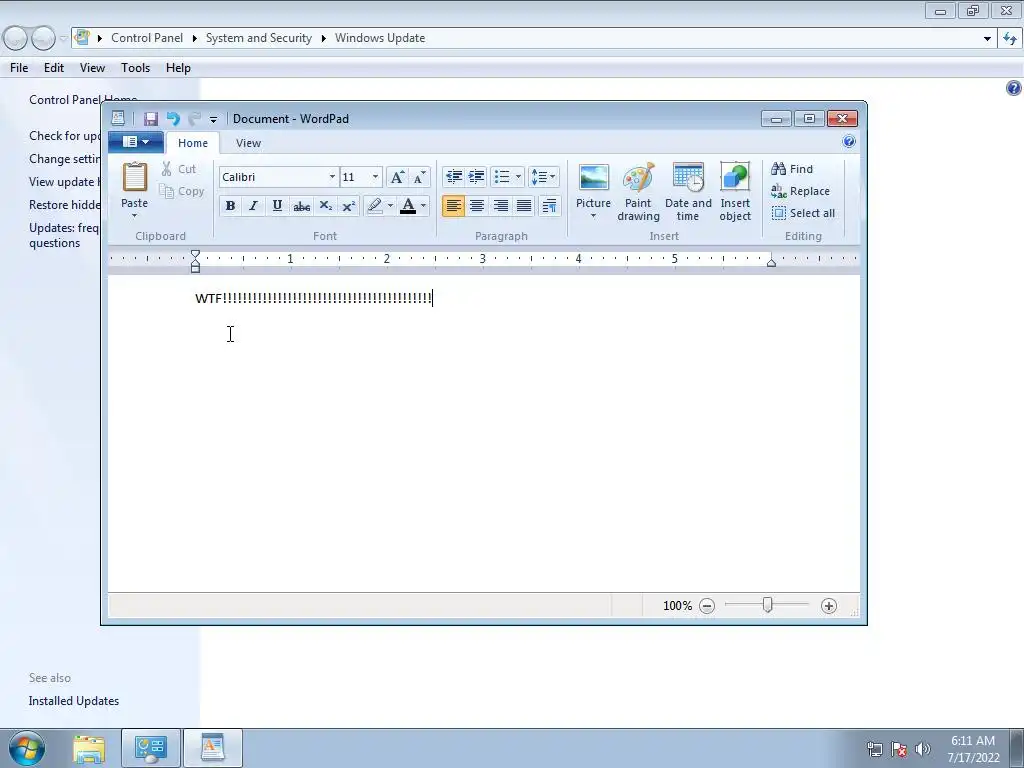Select Justify text alignment
The height and width of the screenshot is (768, 1024).
(524, 206)
